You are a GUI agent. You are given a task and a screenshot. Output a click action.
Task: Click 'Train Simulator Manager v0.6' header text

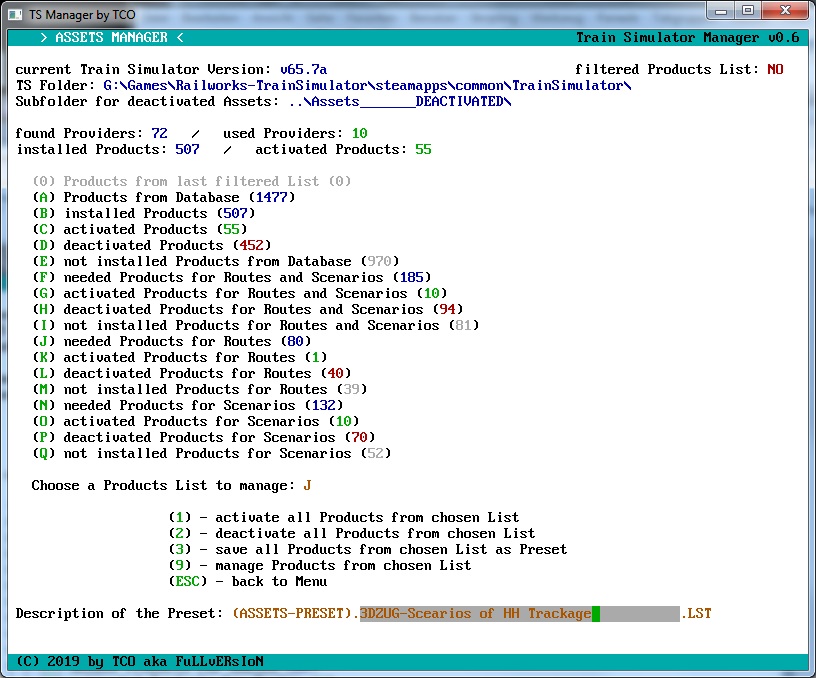tap(687, 37)
